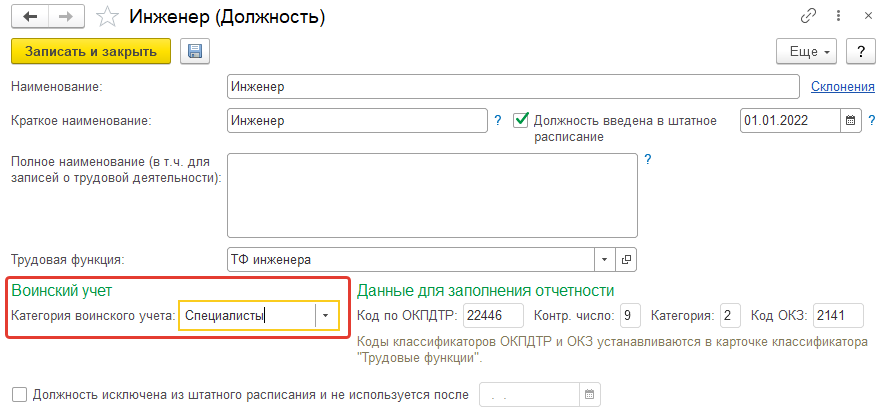Image resolution: width=888 pixels, height=418 pixels.
Task: Toggle Должность исключена из штатного расписания checkbox
Action: coord(20,394)
